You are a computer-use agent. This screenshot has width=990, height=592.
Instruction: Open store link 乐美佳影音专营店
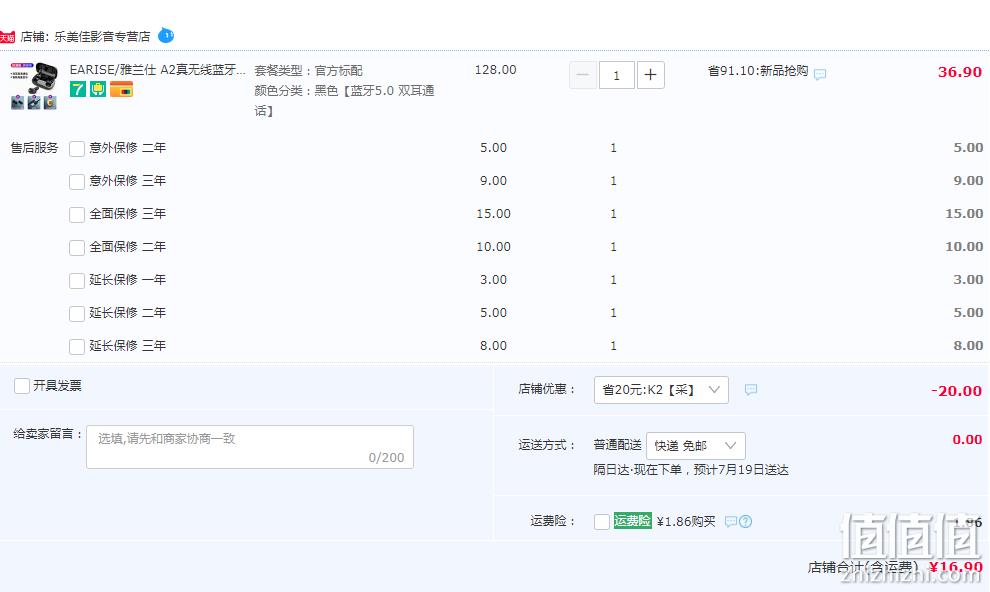click(102, 37)
